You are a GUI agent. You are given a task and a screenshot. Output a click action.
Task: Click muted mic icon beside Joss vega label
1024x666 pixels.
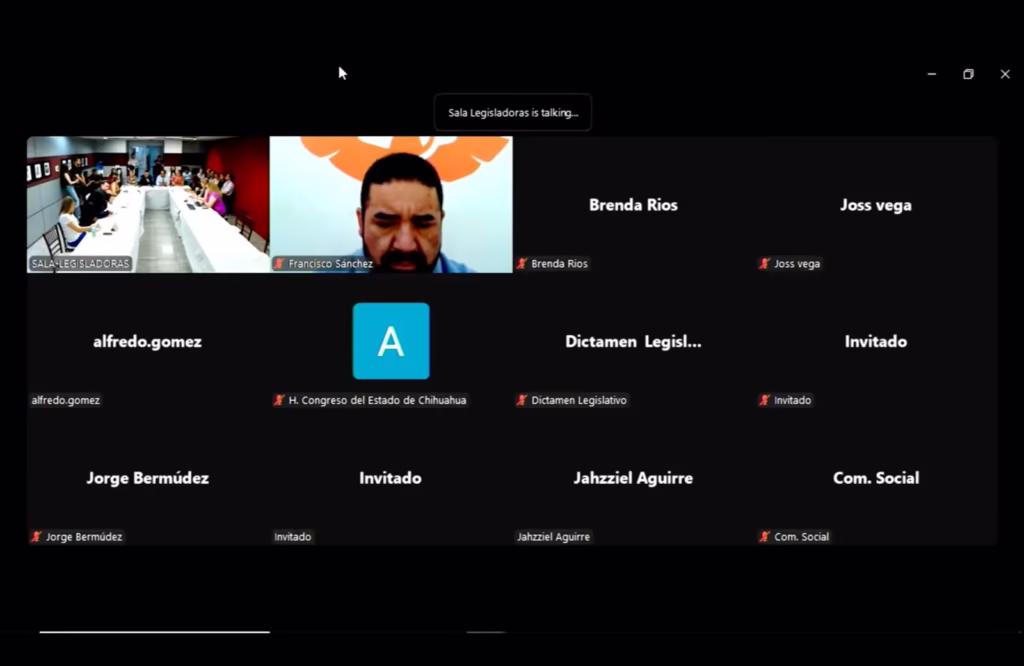tap(765, 264)
